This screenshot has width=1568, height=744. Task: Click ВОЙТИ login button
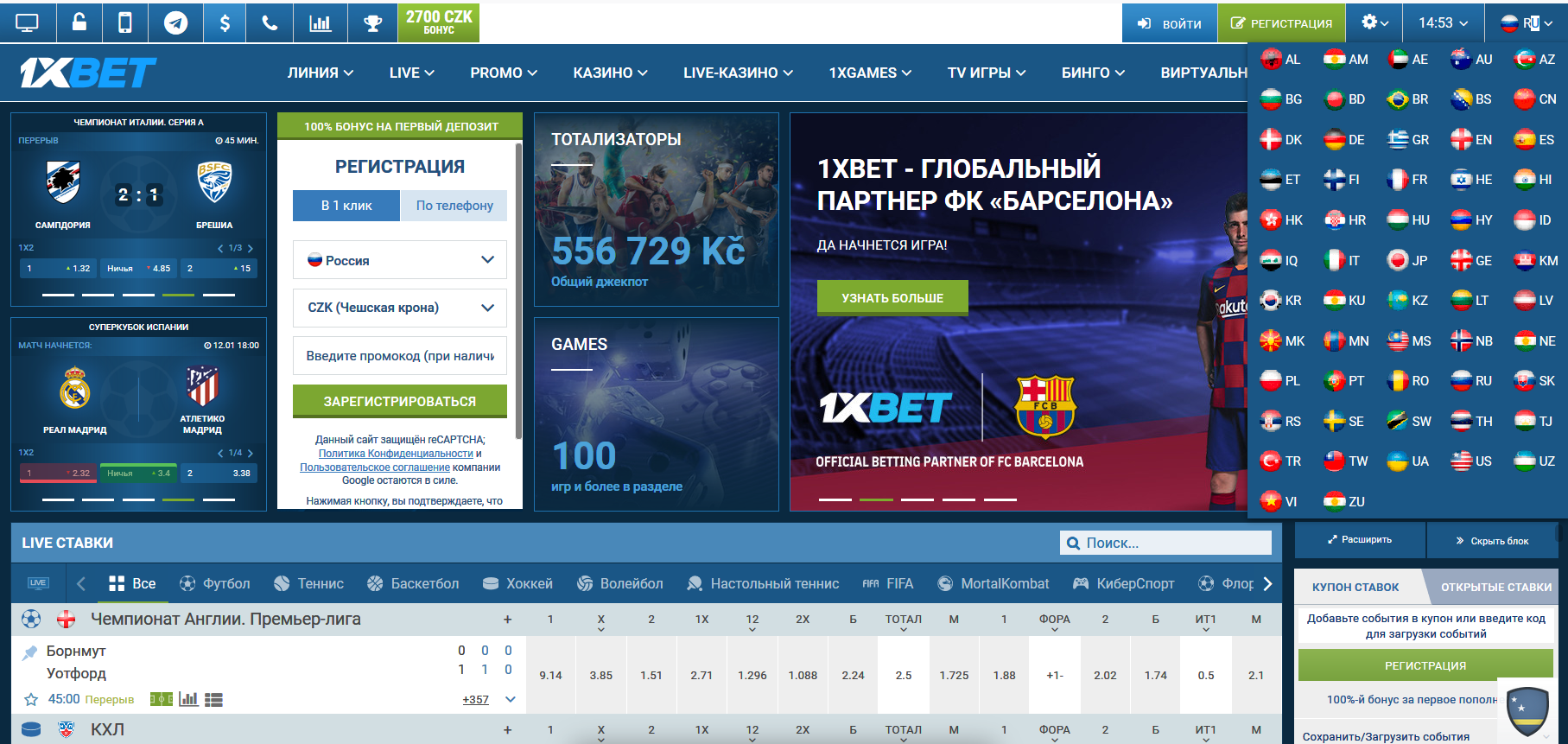point(1170,23)
